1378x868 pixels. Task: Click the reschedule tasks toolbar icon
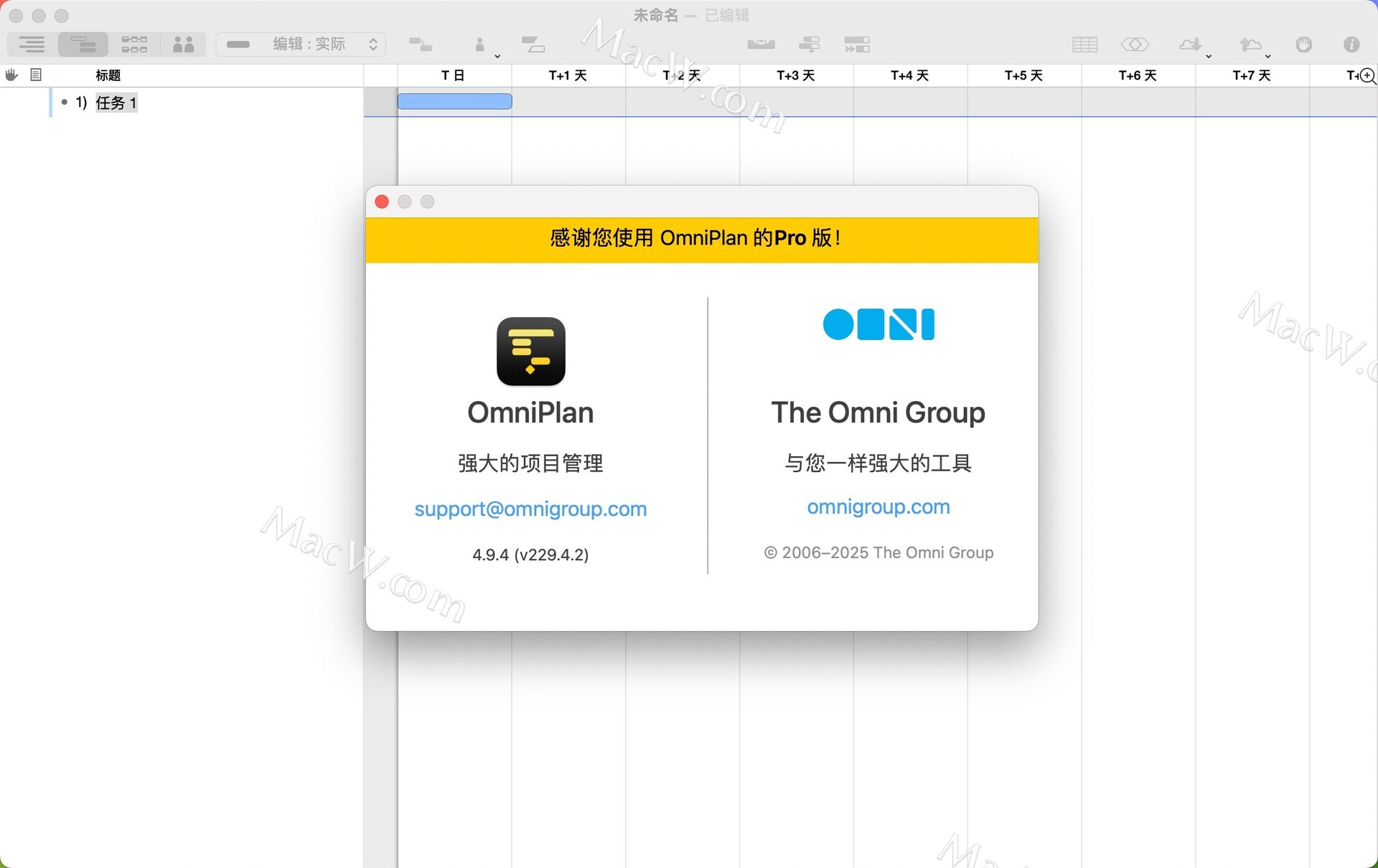pyautogui.click(x=809, y=44)
